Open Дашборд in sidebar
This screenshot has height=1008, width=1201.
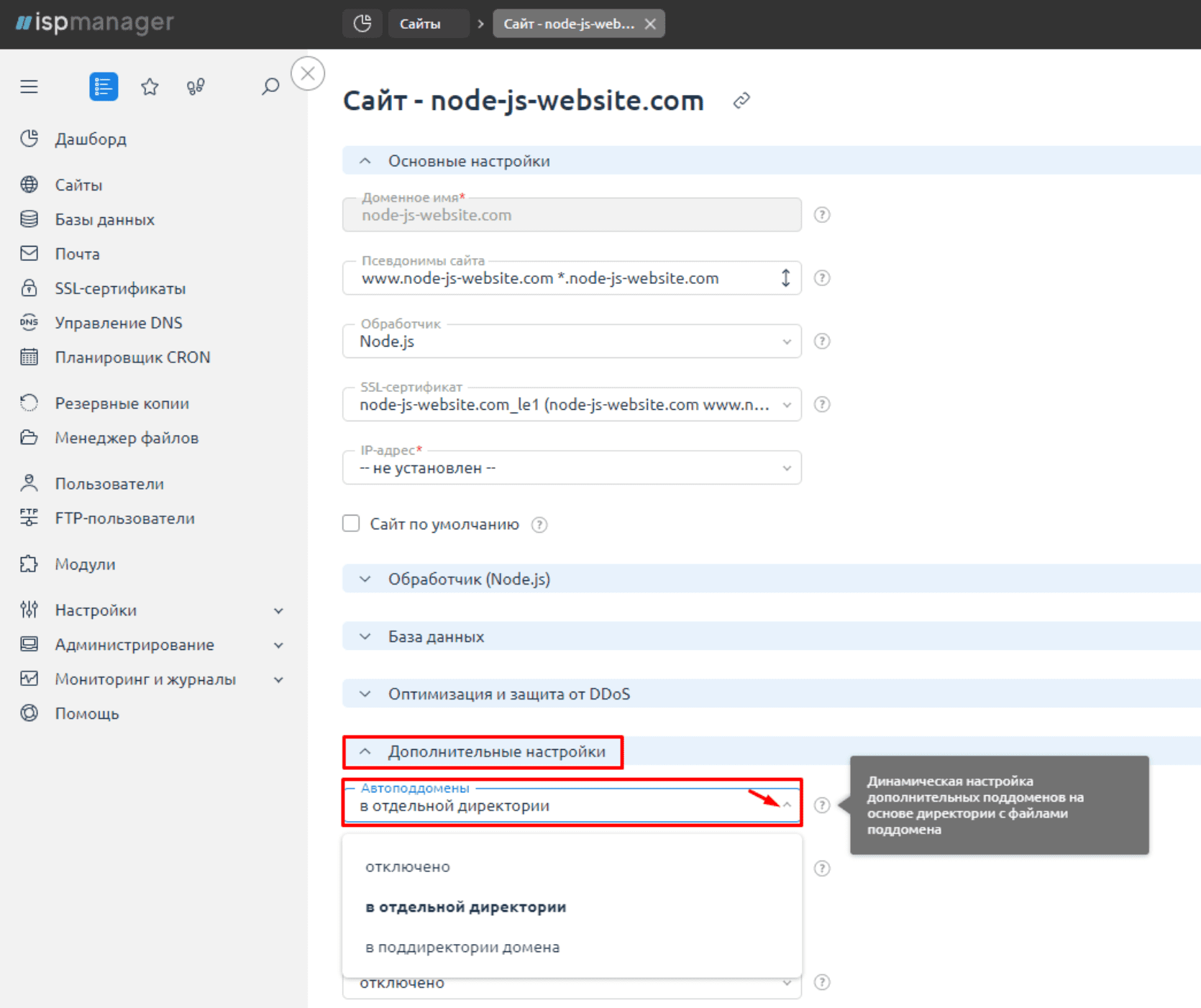pyautogui.click(x=91, y=139)
